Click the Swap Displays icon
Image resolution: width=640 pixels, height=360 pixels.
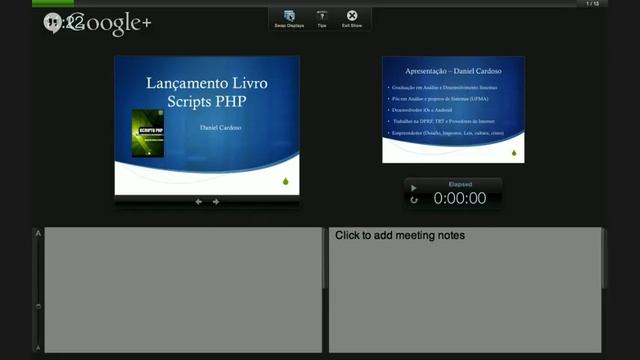[289, 19]
